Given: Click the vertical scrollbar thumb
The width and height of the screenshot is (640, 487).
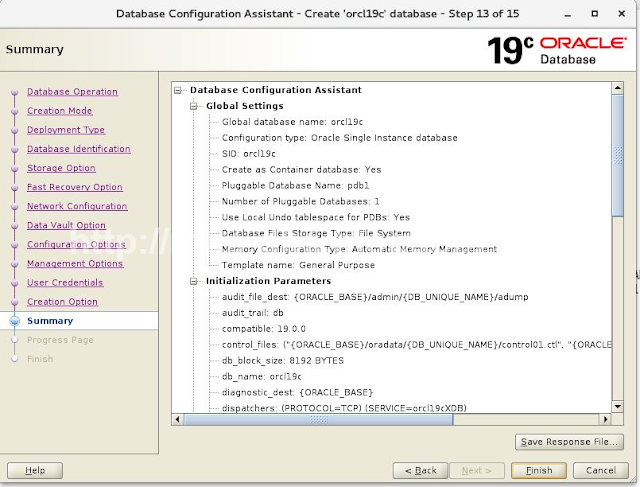Looking at the screenshot, I should 618,155.
